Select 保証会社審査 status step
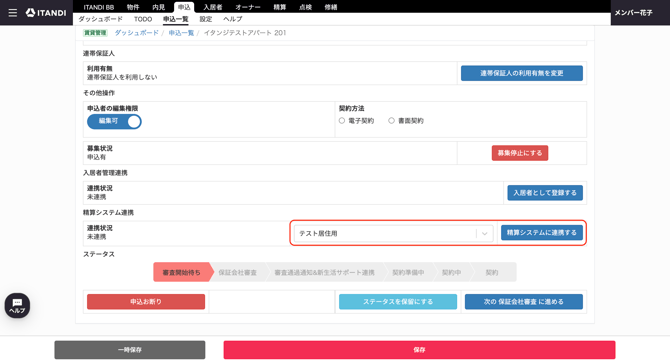This screenshot has width=670, height=362. [238, 272]
